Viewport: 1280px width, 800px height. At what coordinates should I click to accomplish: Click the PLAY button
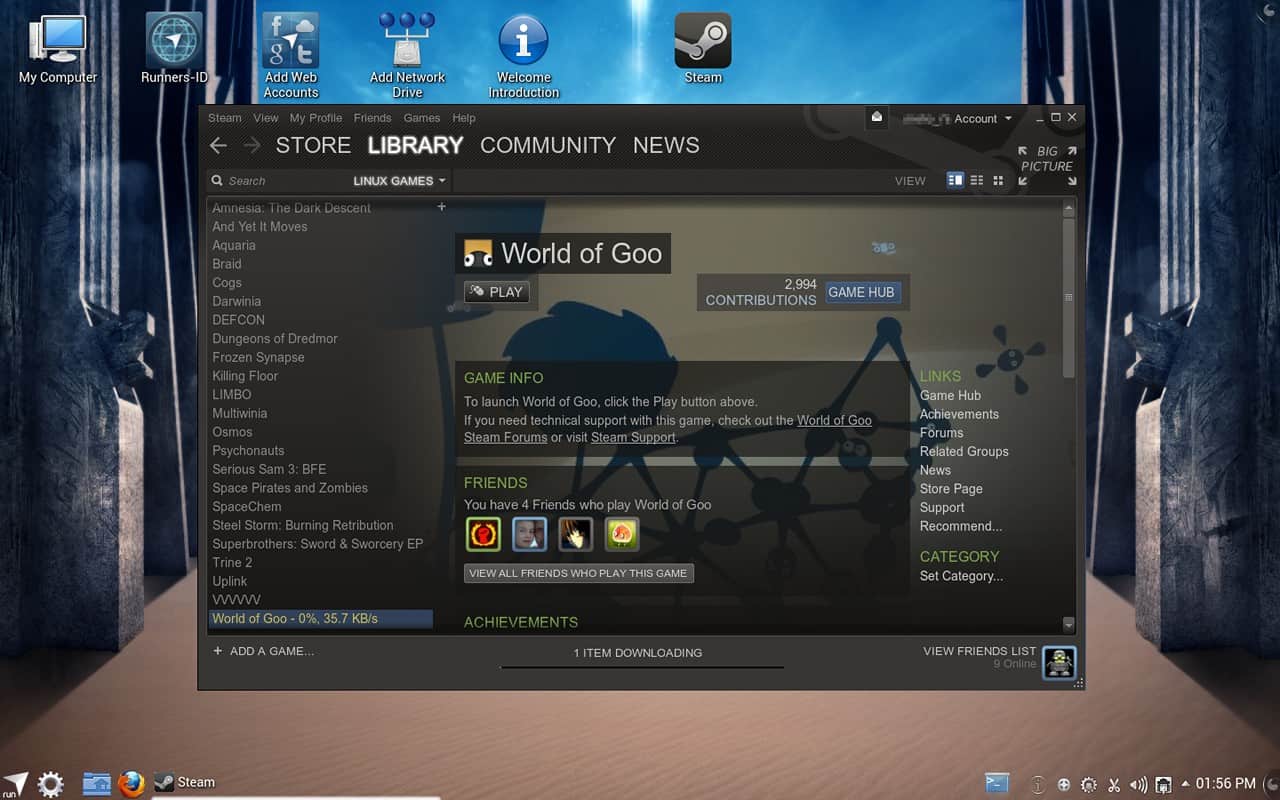click(x=496, y=292)
